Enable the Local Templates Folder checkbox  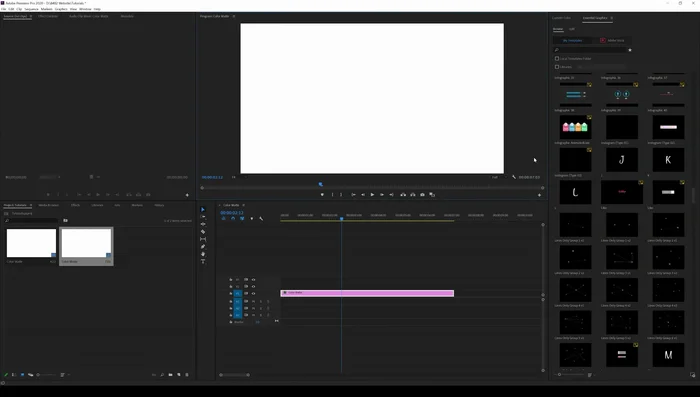pyautogui.click(x=557, y=59)
